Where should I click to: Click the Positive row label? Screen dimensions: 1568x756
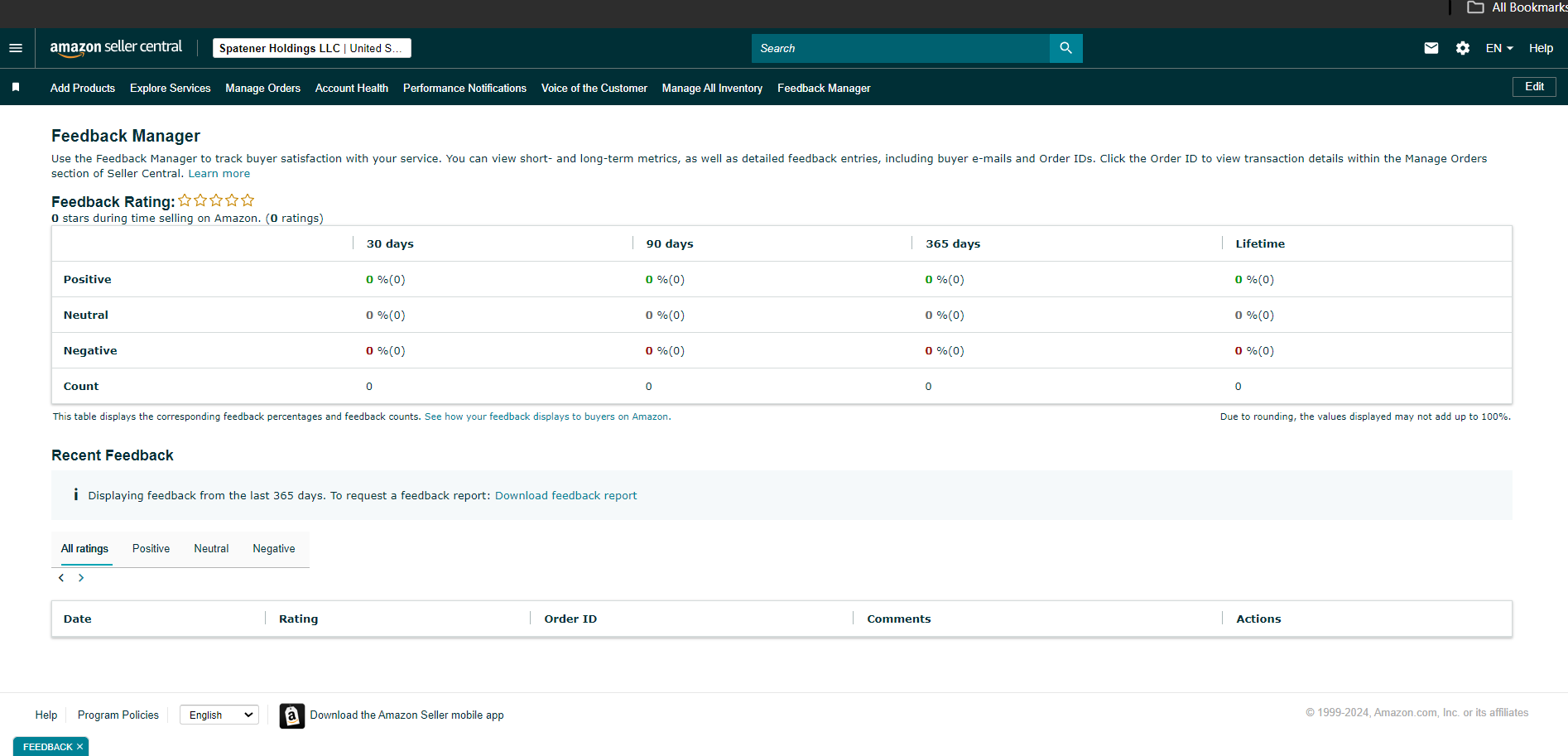pos(88,280)
